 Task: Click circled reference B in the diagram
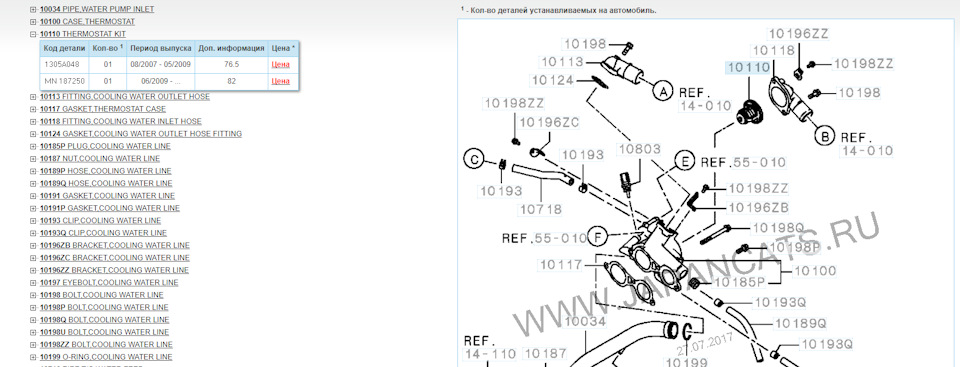[825, 136]
